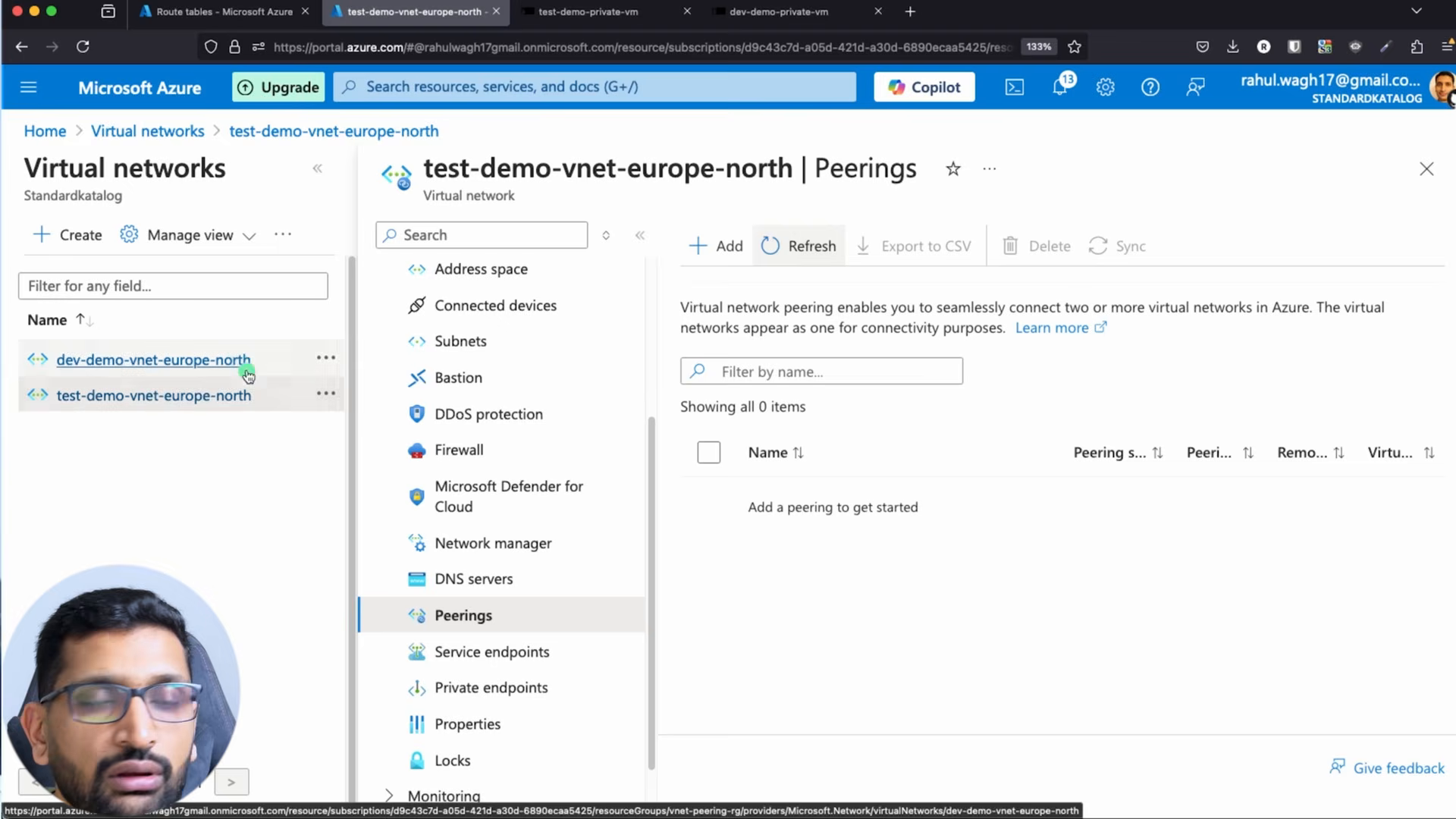Open Locks menu item
The image size is (1456, 819).
point(452,761)
